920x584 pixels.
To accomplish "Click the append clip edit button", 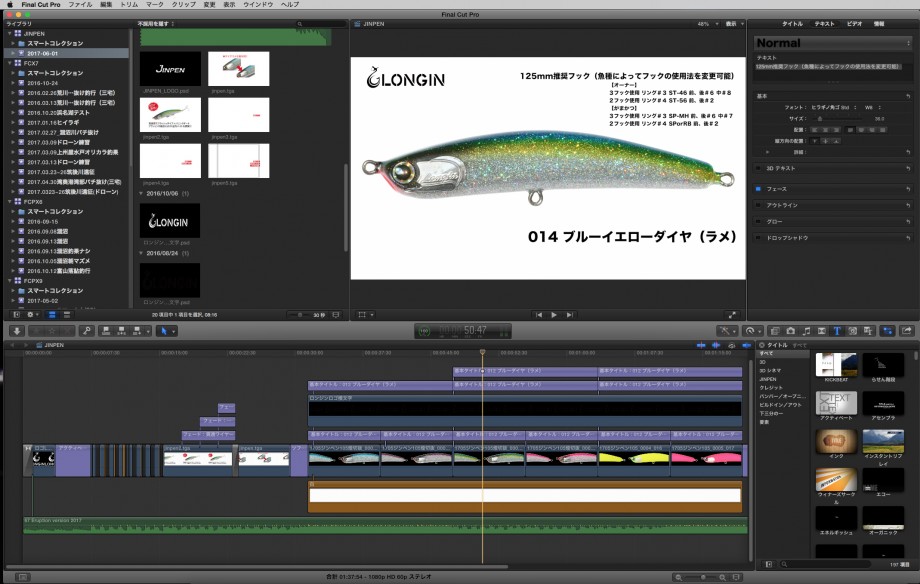I will click(137, 331).
